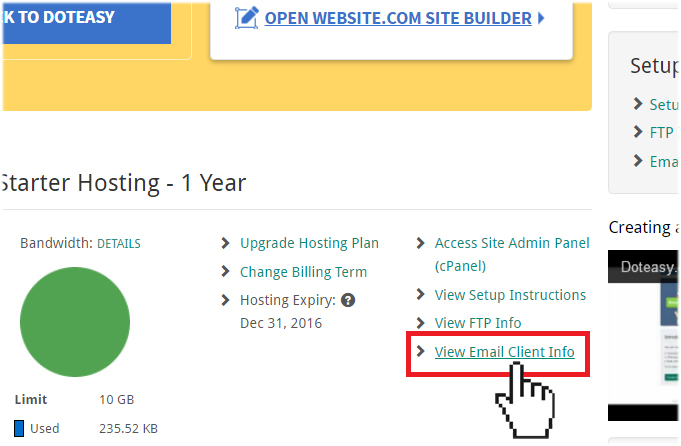Click the chevron next to View FTP Info
Viewport: 681px width, 446px height.
[420, 323]
